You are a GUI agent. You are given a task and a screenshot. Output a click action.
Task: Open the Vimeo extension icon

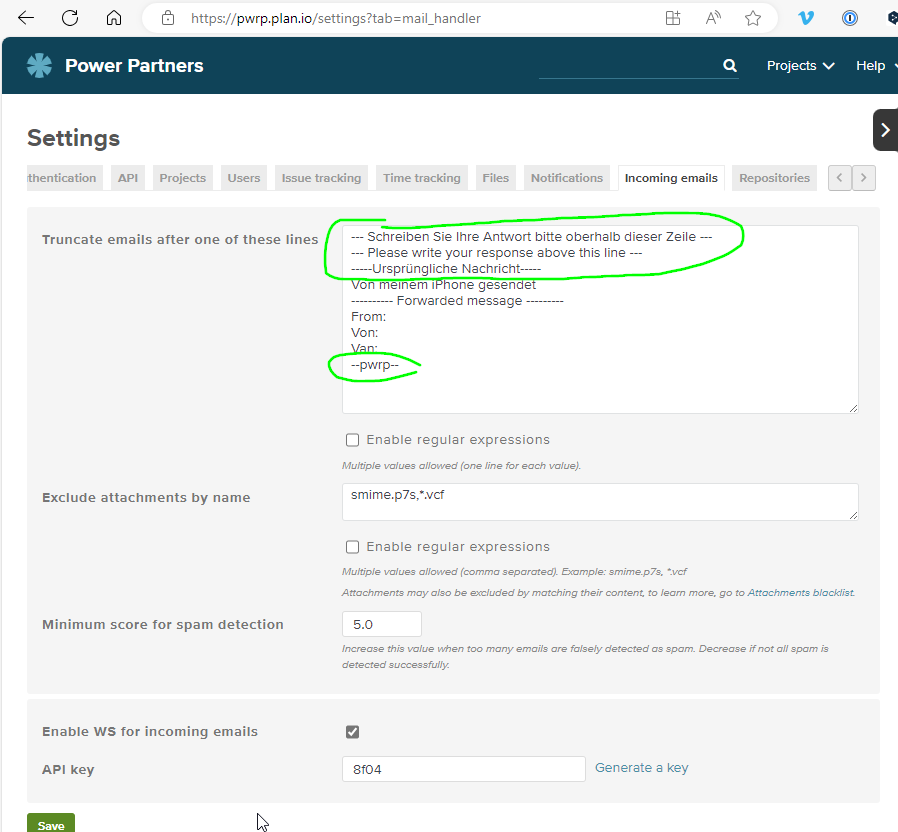806,18
